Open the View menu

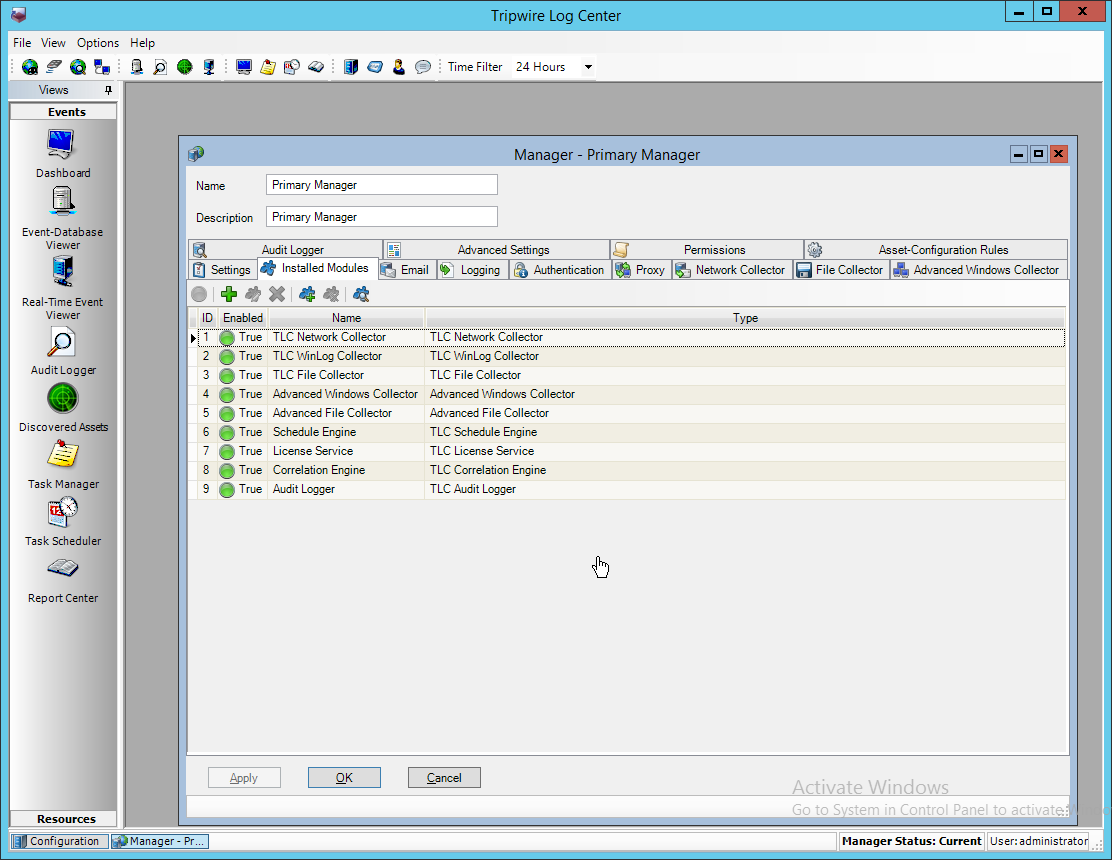[53, 43]
